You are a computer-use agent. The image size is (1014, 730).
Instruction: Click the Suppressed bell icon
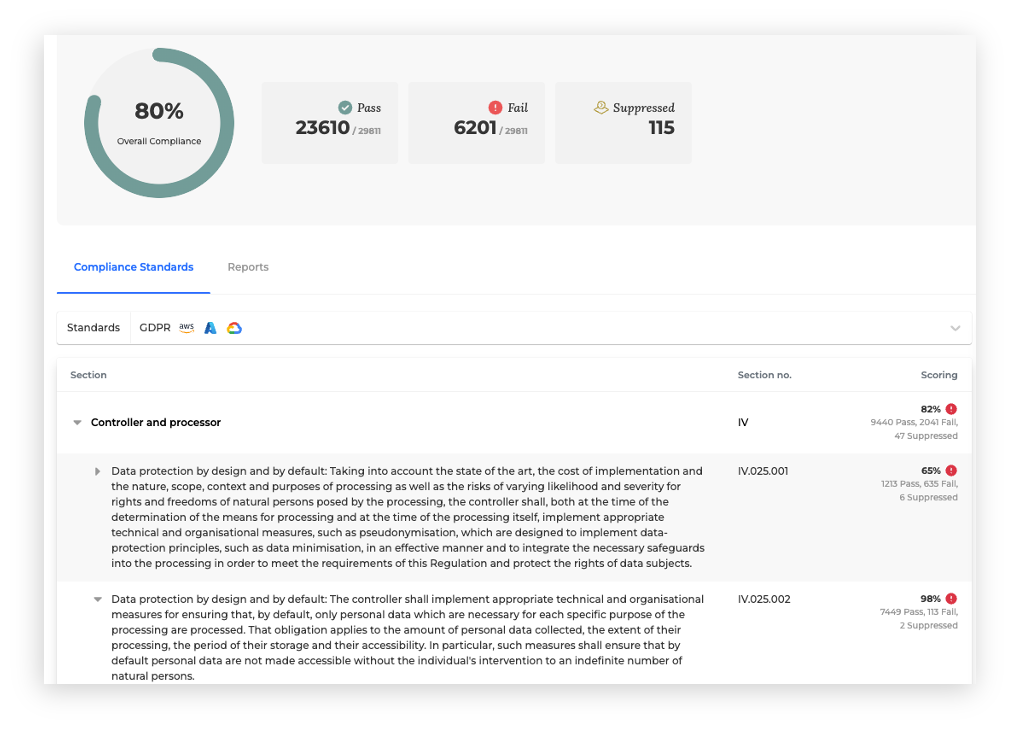point(601,108)
